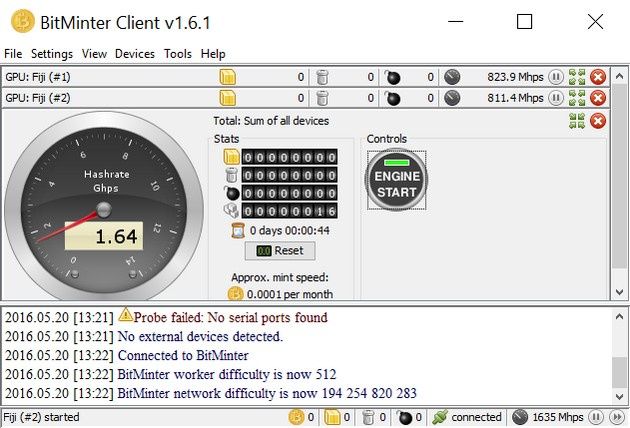Screen dimensions: 630x428
Task: Open the Help menu
Action: [x=213, y=53]
